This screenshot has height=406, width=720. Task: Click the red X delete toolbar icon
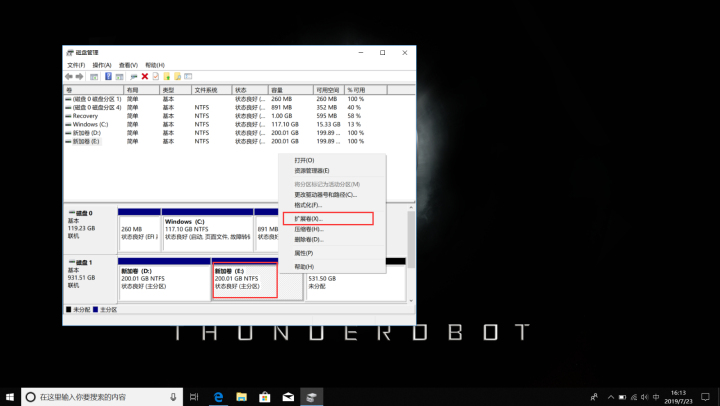tap(145, 76)
